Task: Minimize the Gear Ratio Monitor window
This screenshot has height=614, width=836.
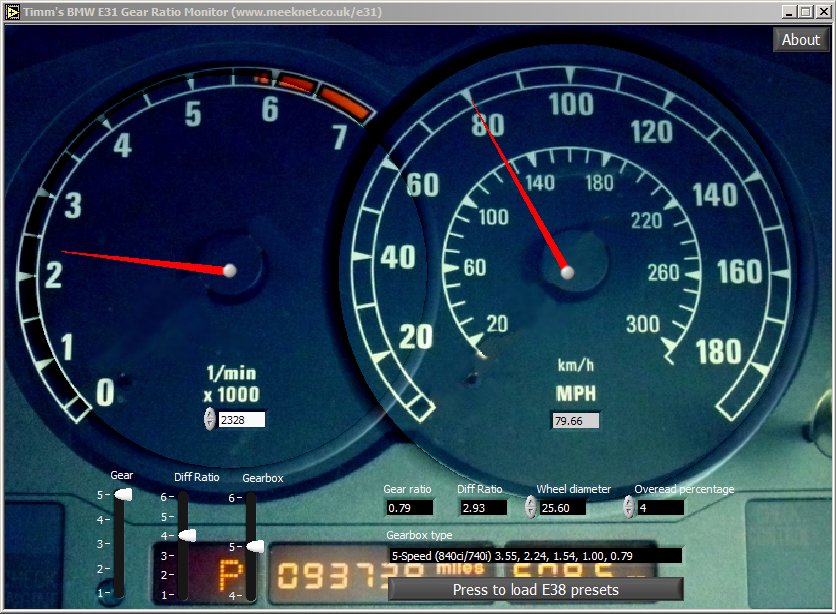Action: click(x=790, y=12)
